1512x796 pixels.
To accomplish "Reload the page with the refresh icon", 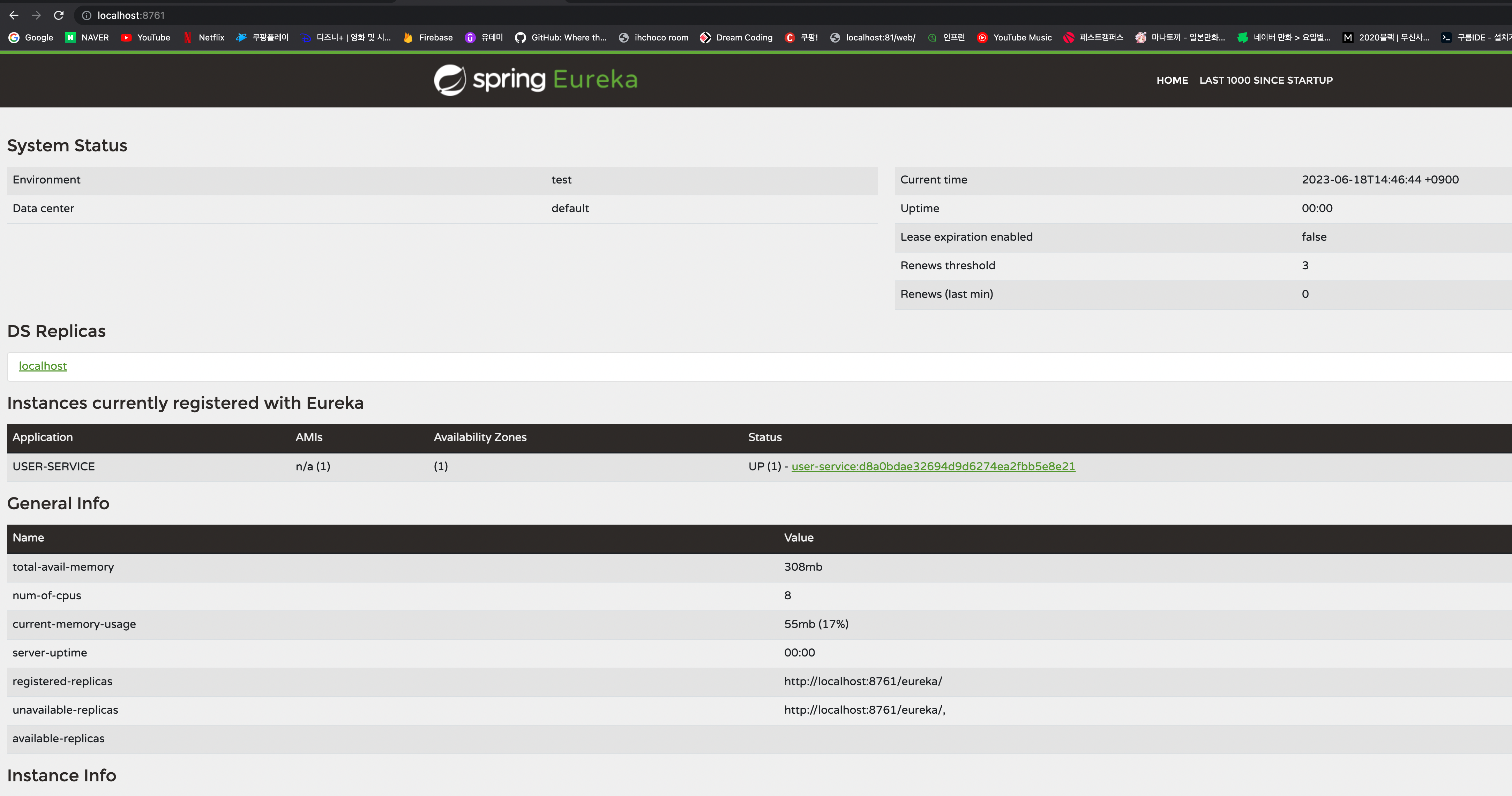I will pyautogui.click(x=59, y=15).
